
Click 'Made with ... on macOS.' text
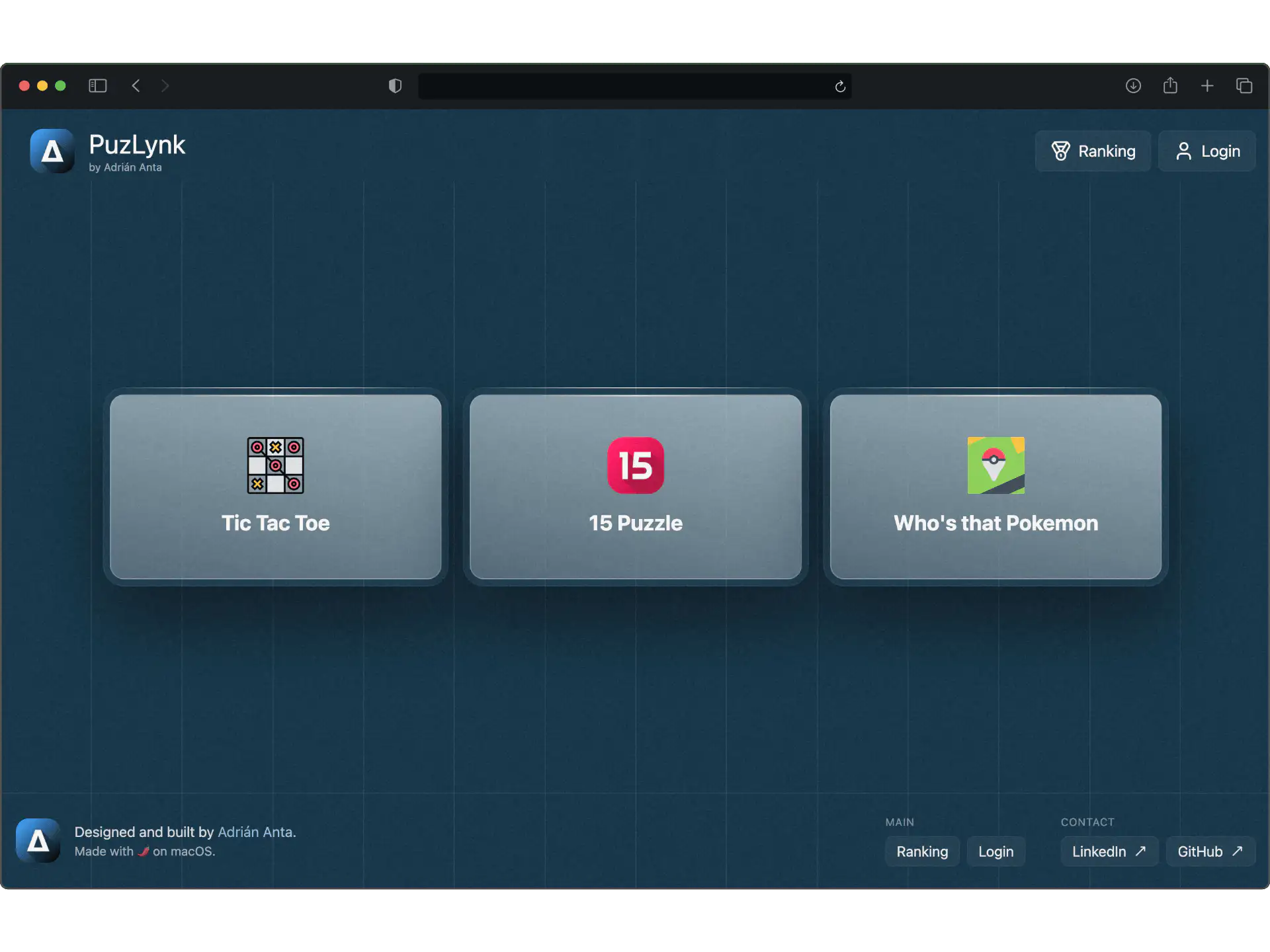145,852
